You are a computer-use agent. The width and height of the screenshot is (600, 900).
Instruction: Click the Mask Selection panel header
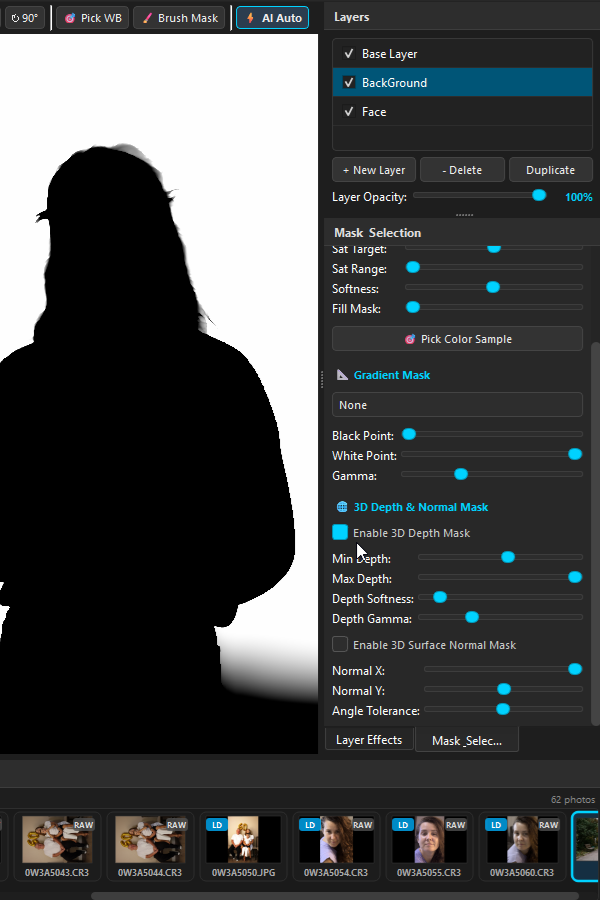click(462, 232)
